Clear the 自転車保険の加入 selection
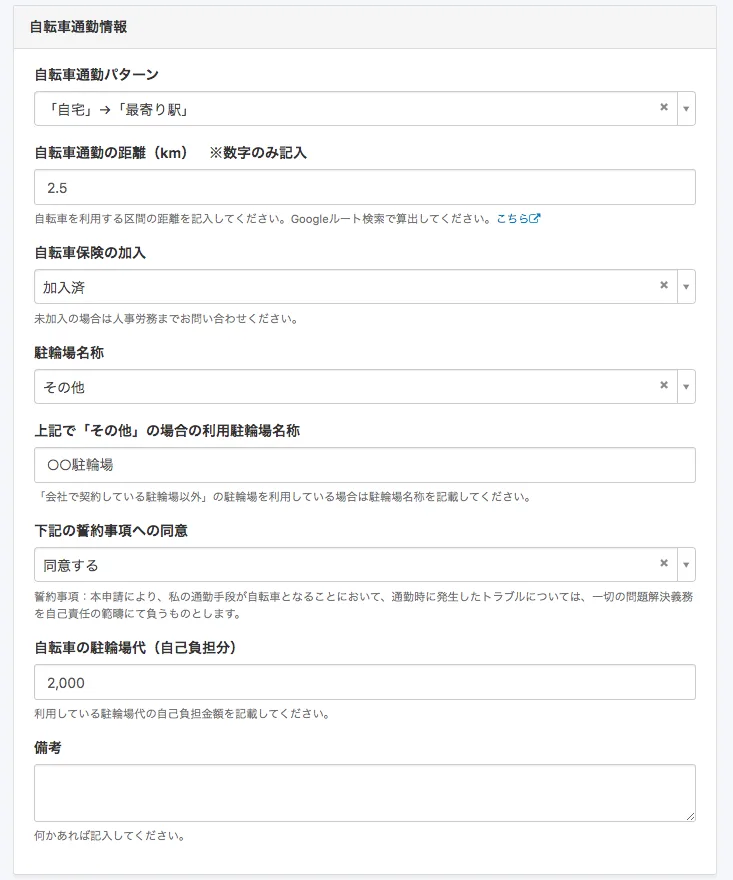Viewport: 733px width, 880px height. coord(663,285)
